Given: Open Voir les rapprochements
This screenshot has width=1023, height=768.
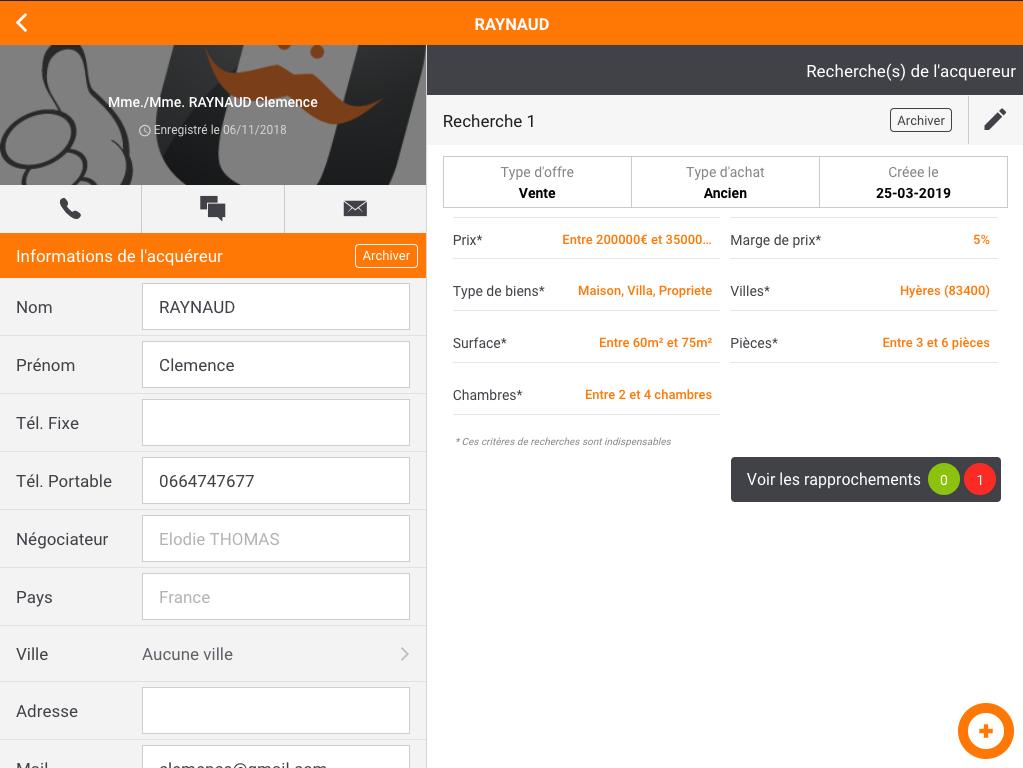Looking at the screenshot, I should coord(865,480).
